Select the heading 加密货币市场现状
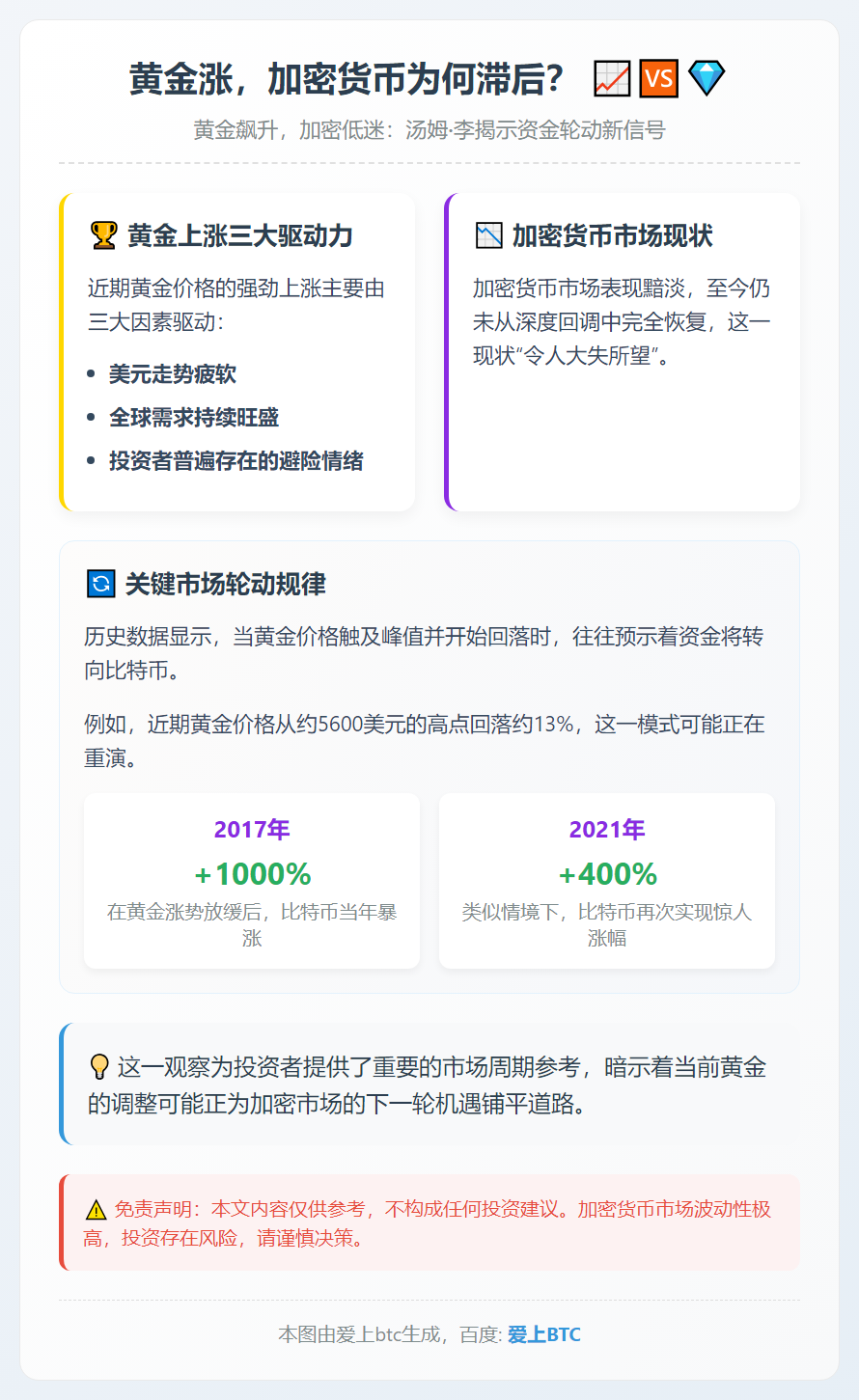The image size is (859, 1400). click(x=613, y=235)
